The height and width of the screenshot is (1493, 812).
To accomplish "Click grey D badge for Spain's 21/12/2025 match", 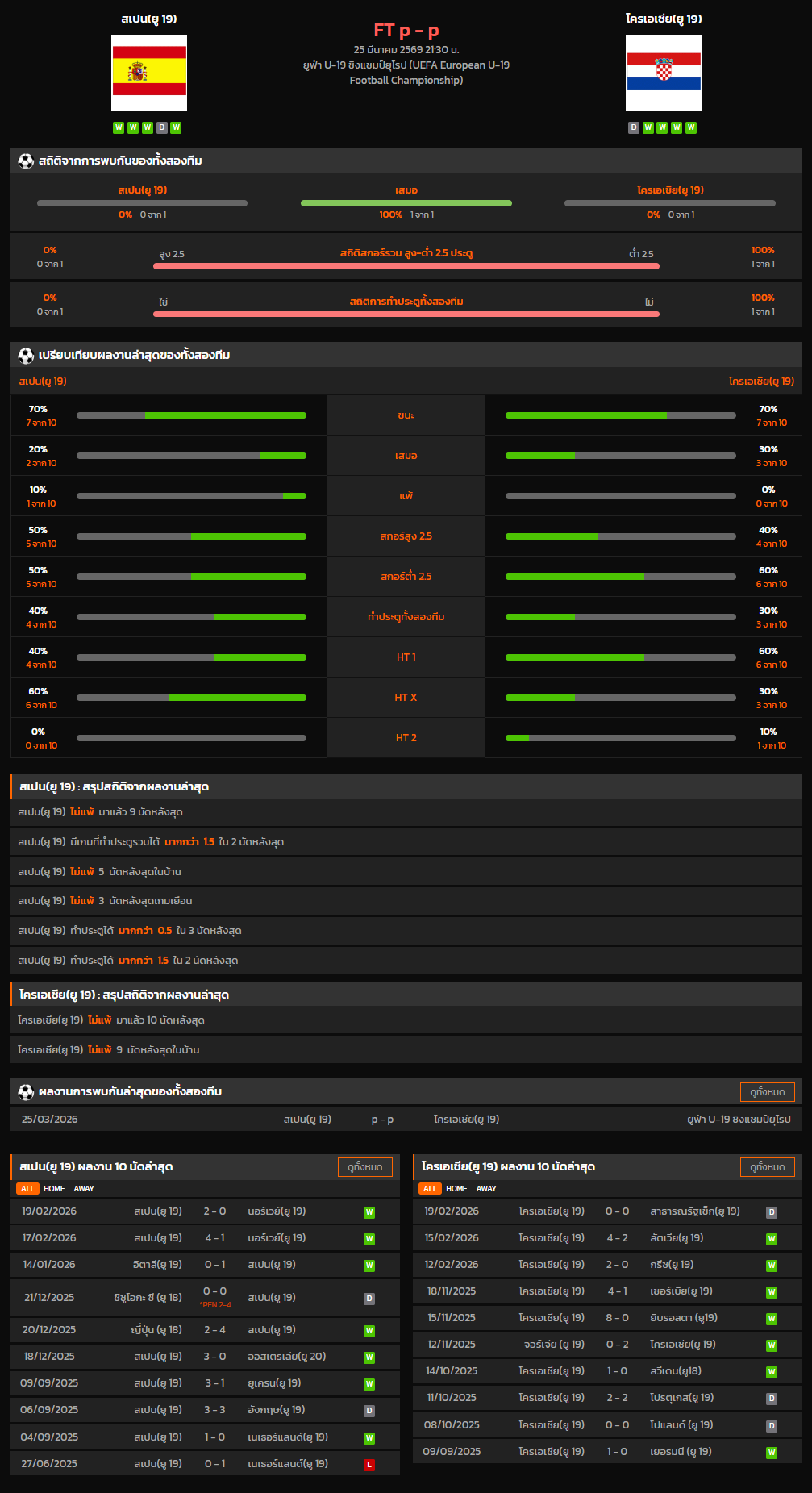I will (369, 1299).
